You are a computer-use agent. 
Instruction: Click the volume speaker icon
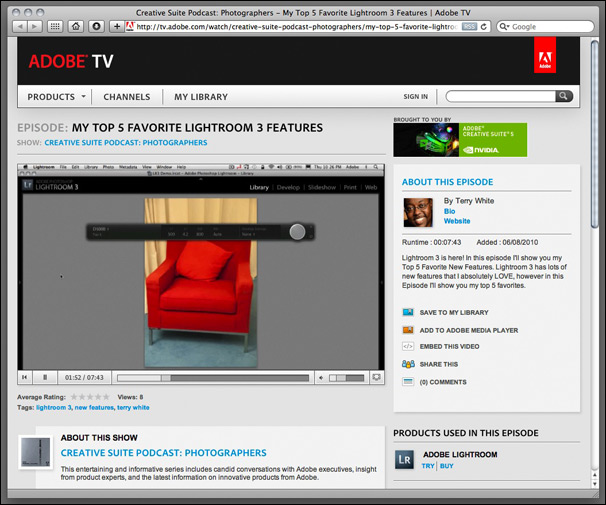(x=319, y=377)
